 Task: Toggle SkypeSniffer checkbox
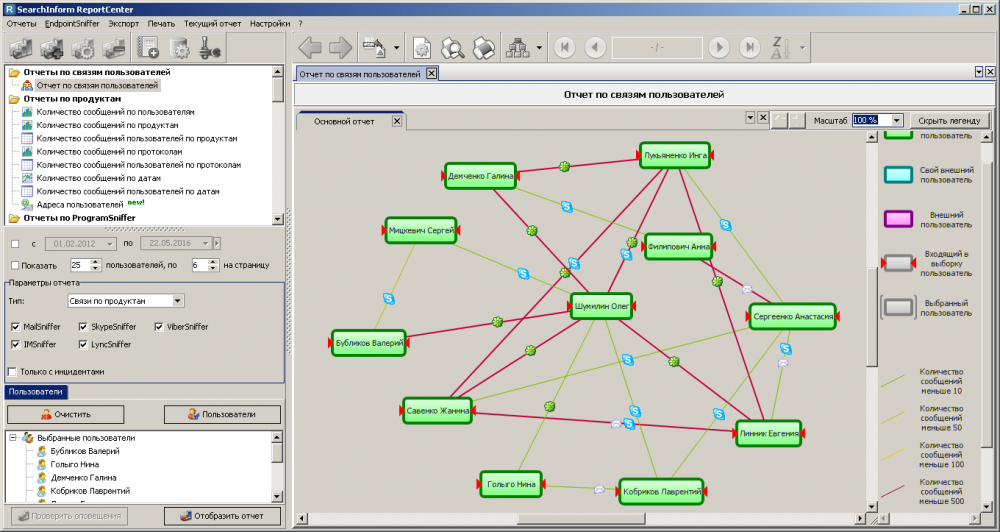(83, 327)
